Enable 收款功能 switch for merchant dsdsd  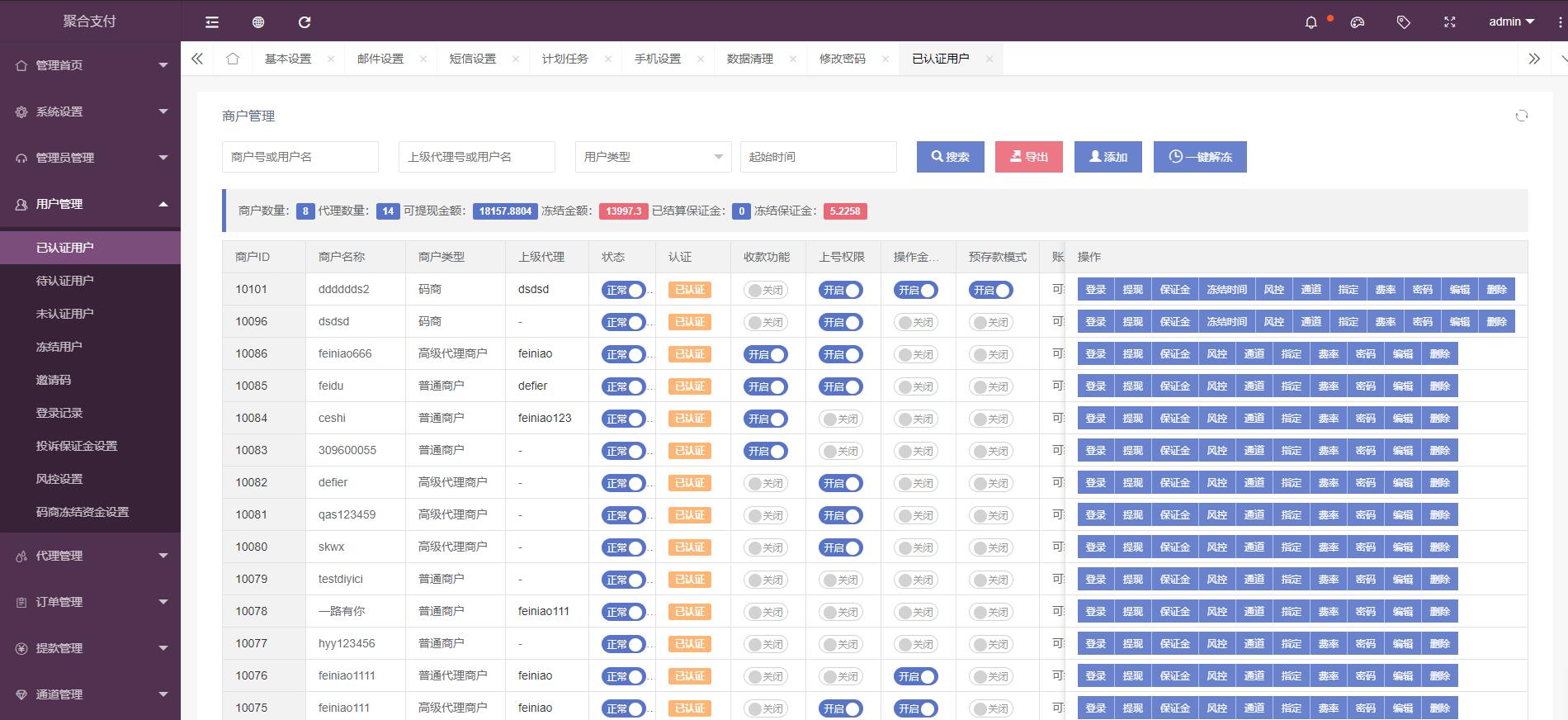(x=765, y=322)
